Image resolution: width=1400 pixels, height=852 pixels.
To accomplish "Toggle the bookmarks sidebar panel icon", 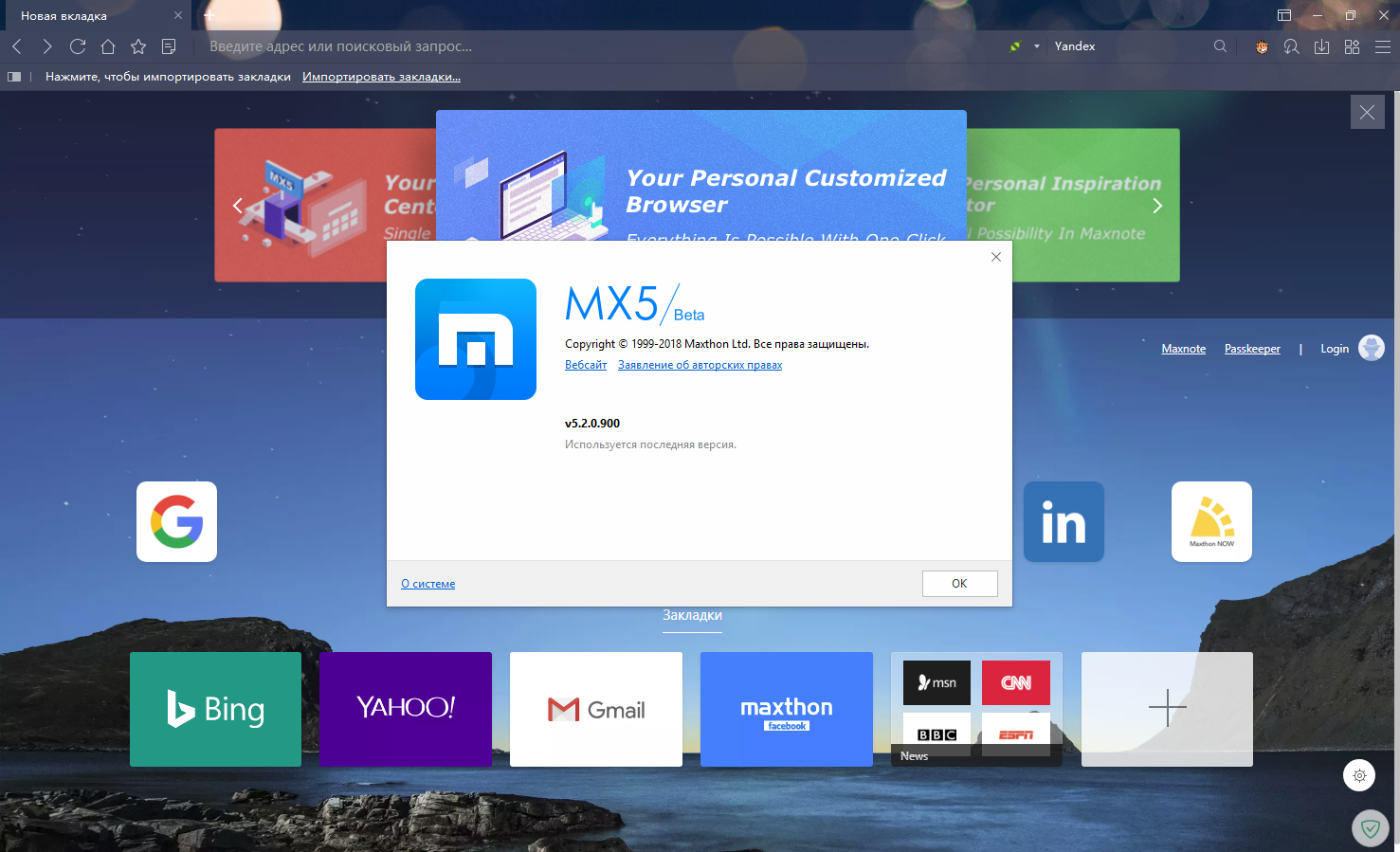I will pyautogui.click(x=14, y=77).
